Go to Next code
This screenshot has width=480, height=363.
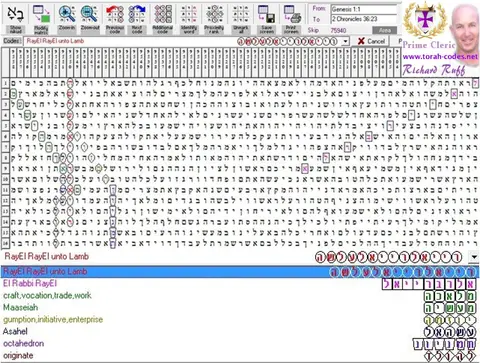pos(137,19)
